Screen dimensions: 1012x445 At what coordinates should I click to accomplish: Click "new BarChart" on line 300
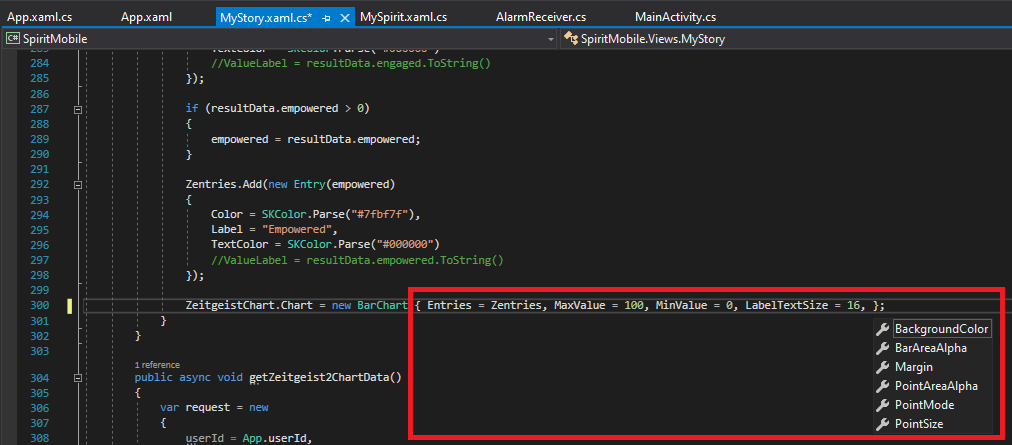click(x=370, y=305)
